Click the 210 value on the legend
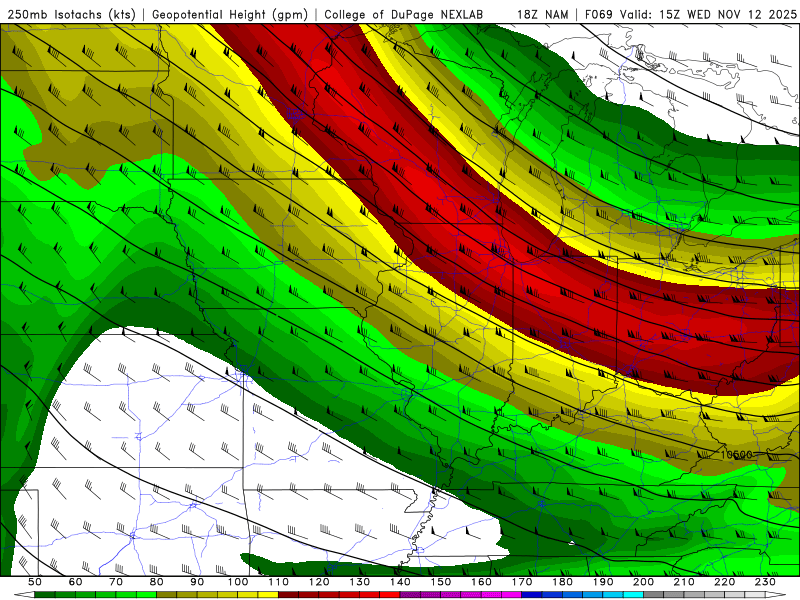 click(x=684, y=582)
